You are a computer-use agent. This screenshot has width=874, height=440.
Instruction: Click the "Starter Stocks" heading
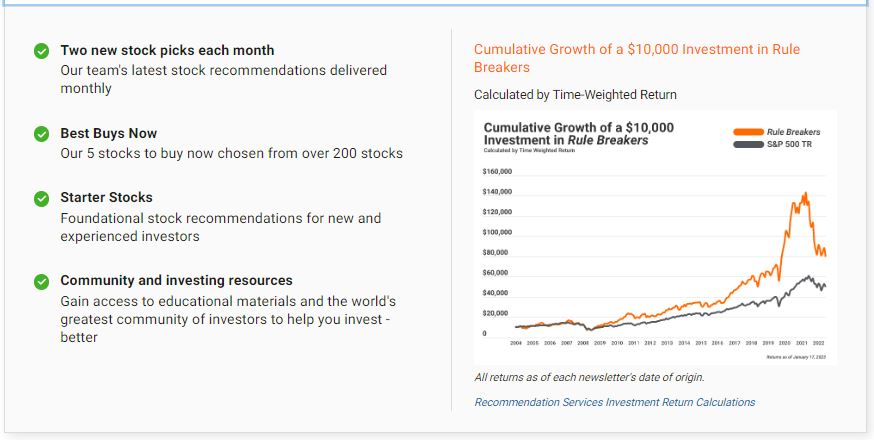tap(106, 197)
